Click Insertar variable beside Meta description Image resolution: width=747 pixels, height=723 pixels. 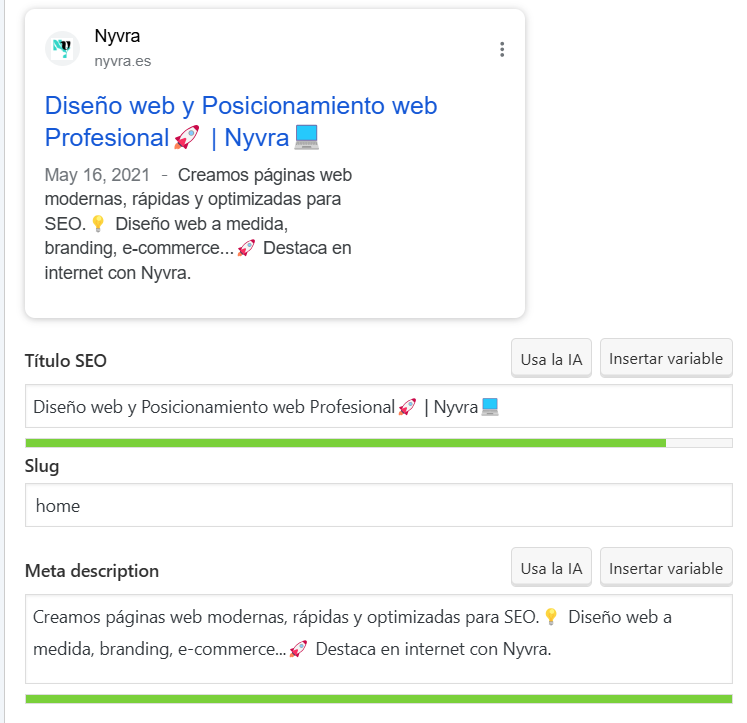(666, 568)
